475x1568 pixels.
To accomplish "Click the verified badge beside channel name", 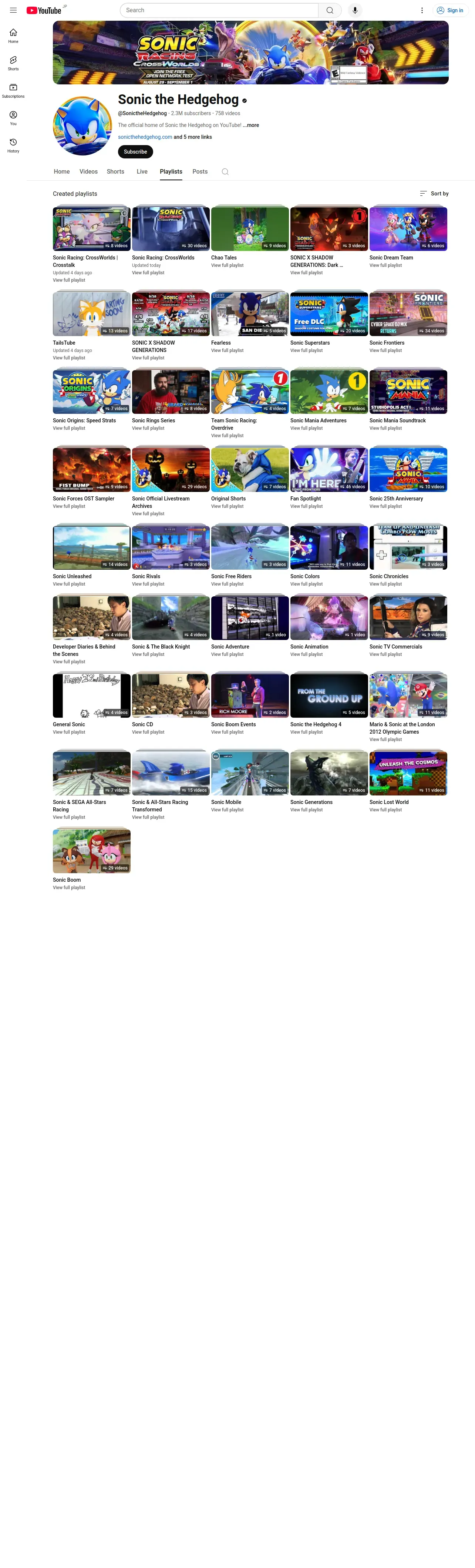I will click(x=245, y=101).
